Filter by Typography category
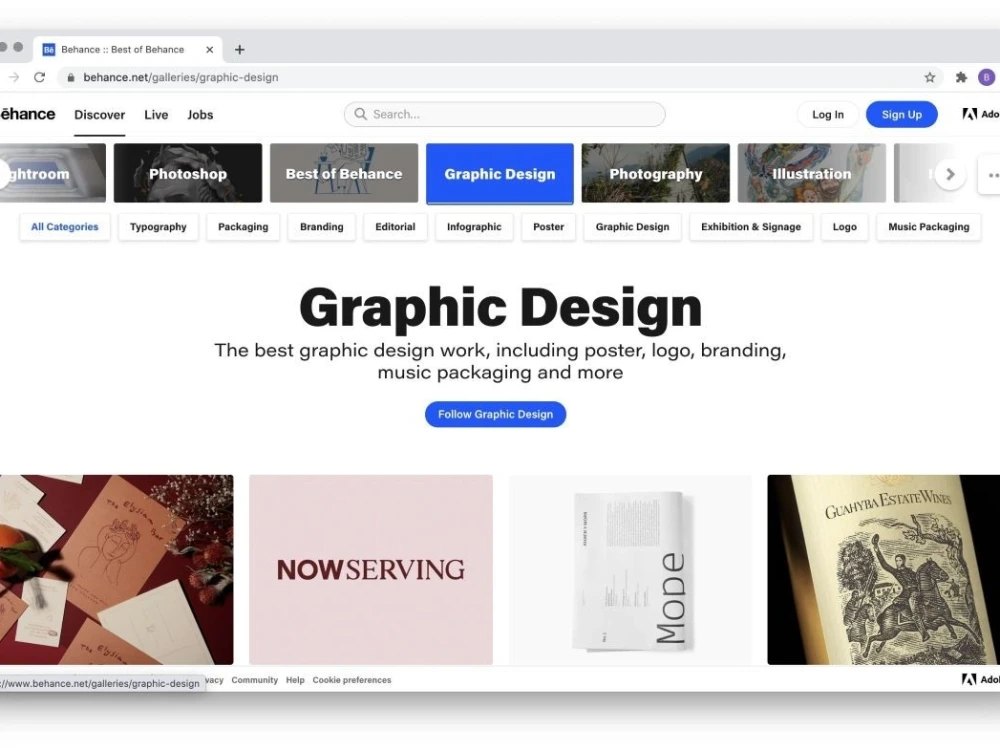This screenshot has width=1000, height=750. point(158,226)
